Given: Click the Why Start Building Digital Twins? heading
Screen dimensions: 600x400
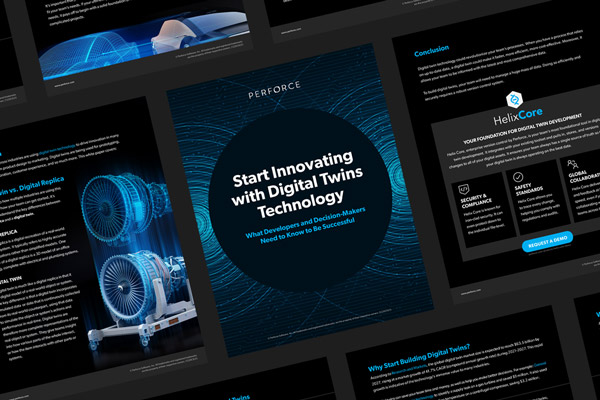Looking at the screenshot, I should 419,358.
